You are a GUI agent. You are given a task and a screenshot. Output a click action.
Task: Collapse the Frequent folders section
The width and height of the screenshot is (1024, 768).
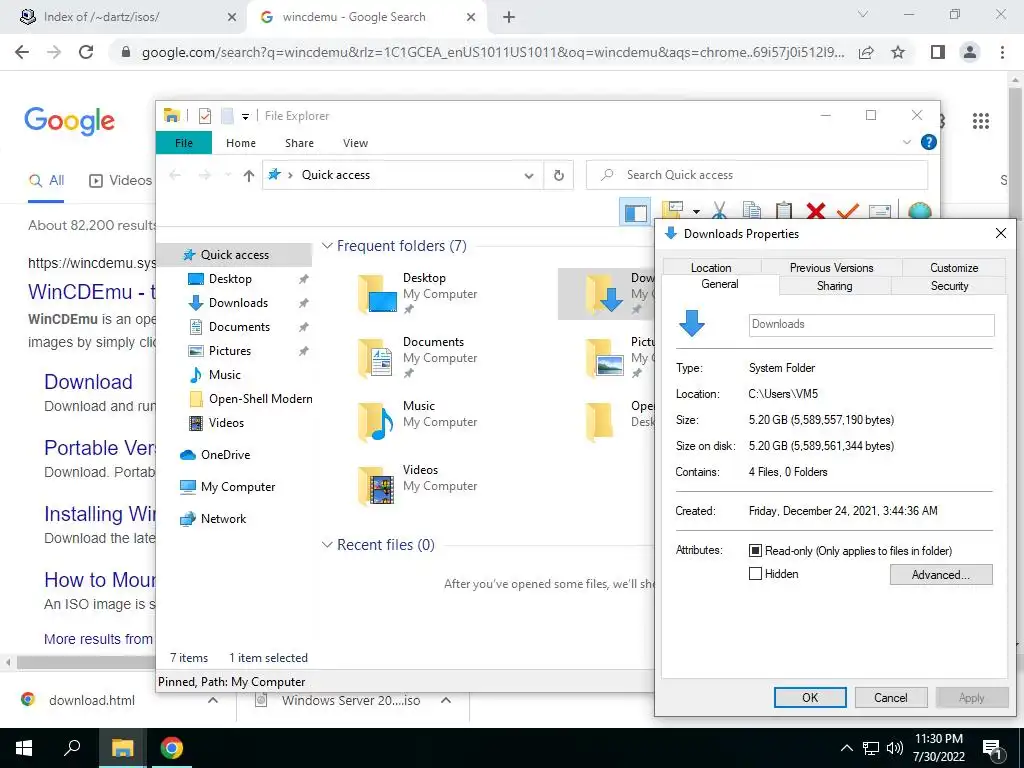coord(327,246)
